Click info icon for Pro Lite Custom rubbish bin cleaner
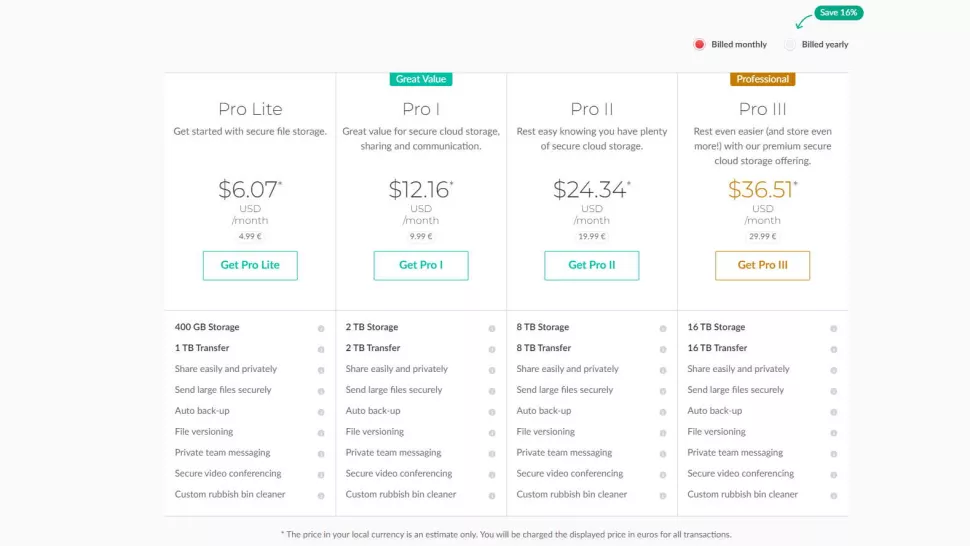970x546 pixels. click(x=321, y=495)
